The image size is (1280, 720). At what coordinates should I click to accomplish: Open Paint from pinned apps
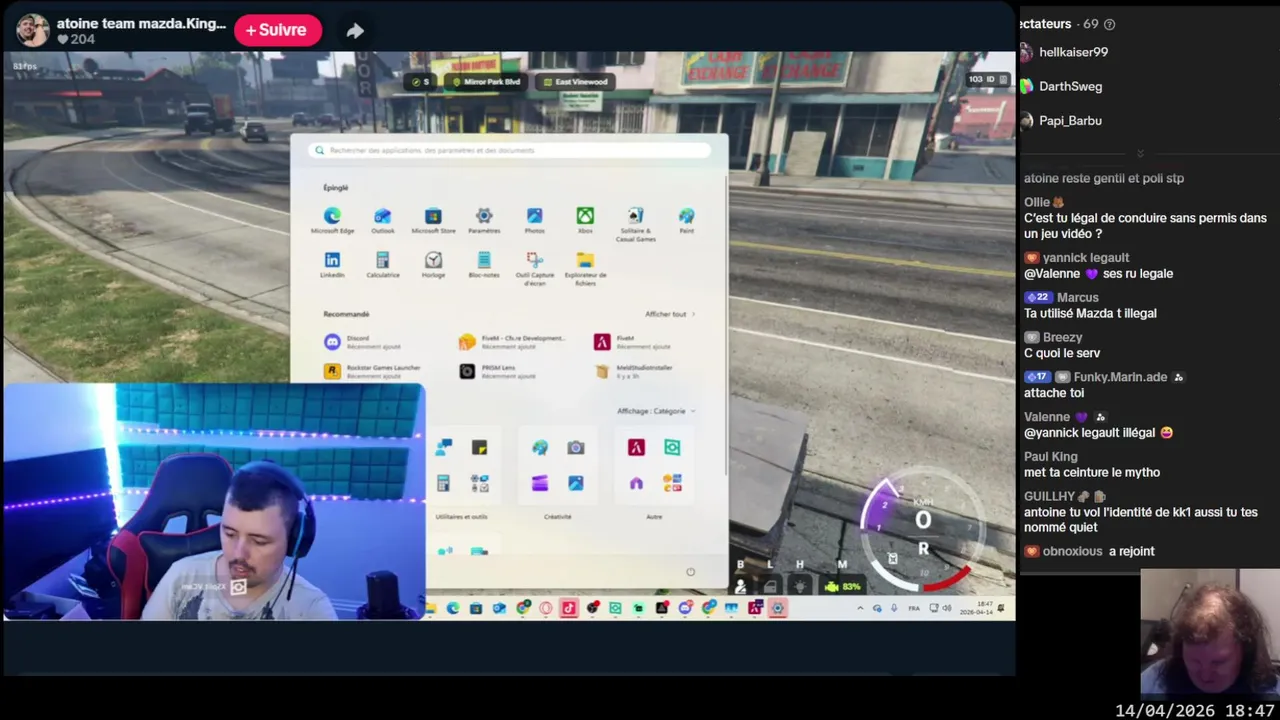(x=687, y=220)
